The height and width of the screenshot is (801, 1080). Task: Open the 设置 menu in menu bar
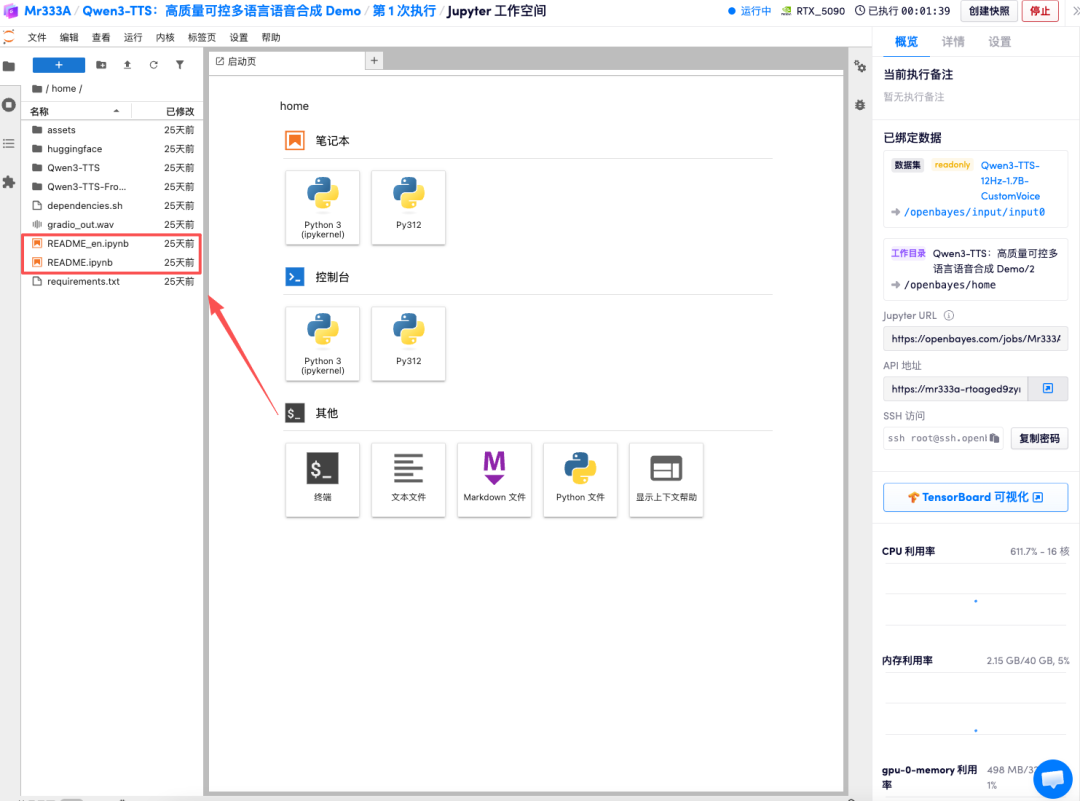(x=239, y=37)
